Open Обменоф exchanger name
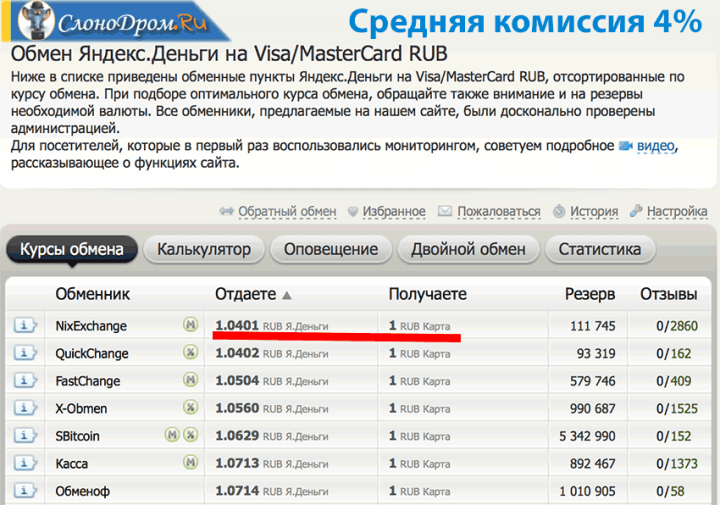The image size is (720, 505). pos(83,491)
